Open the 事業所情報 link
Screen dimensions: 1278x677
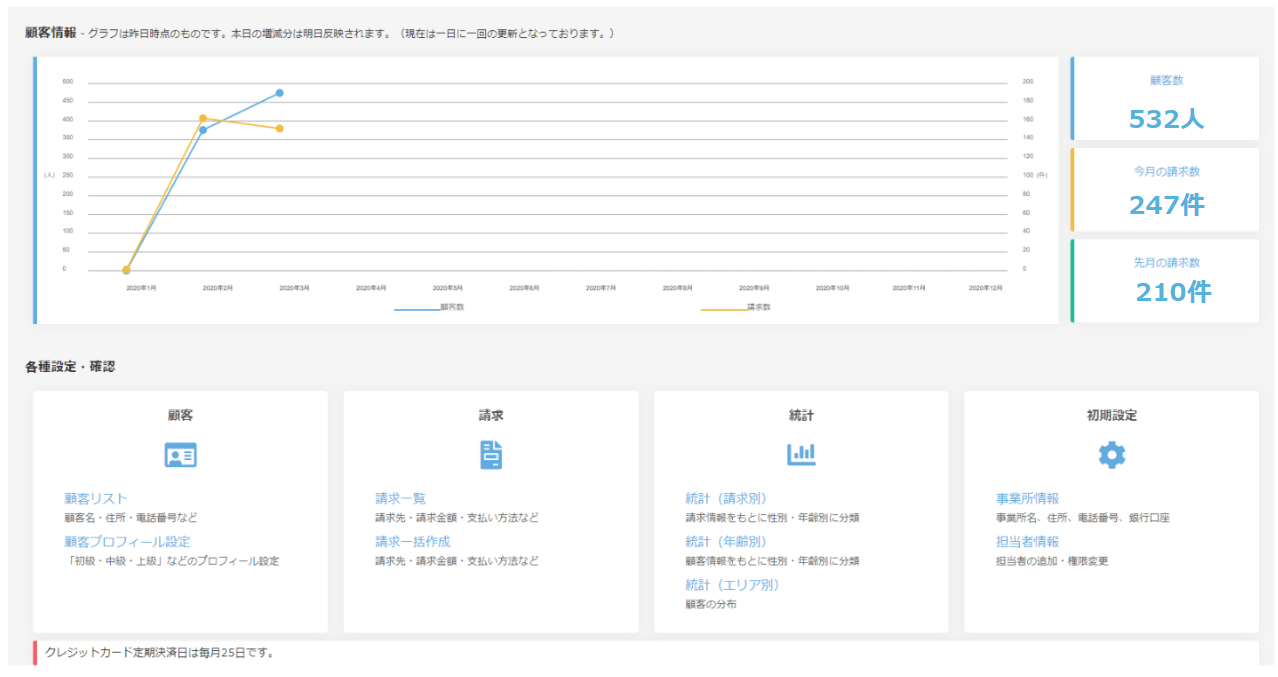click(1027, 498)
